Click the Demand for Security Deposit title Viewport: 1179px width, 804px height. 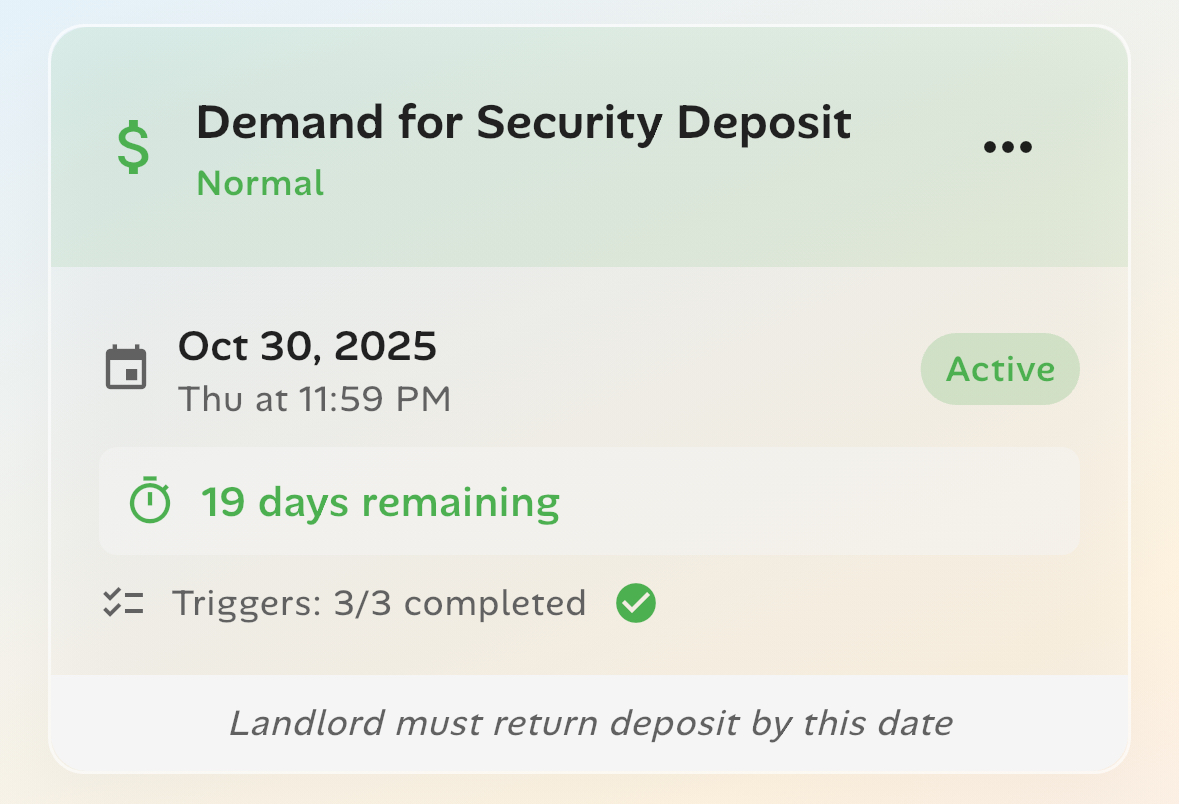click(525, 122)
